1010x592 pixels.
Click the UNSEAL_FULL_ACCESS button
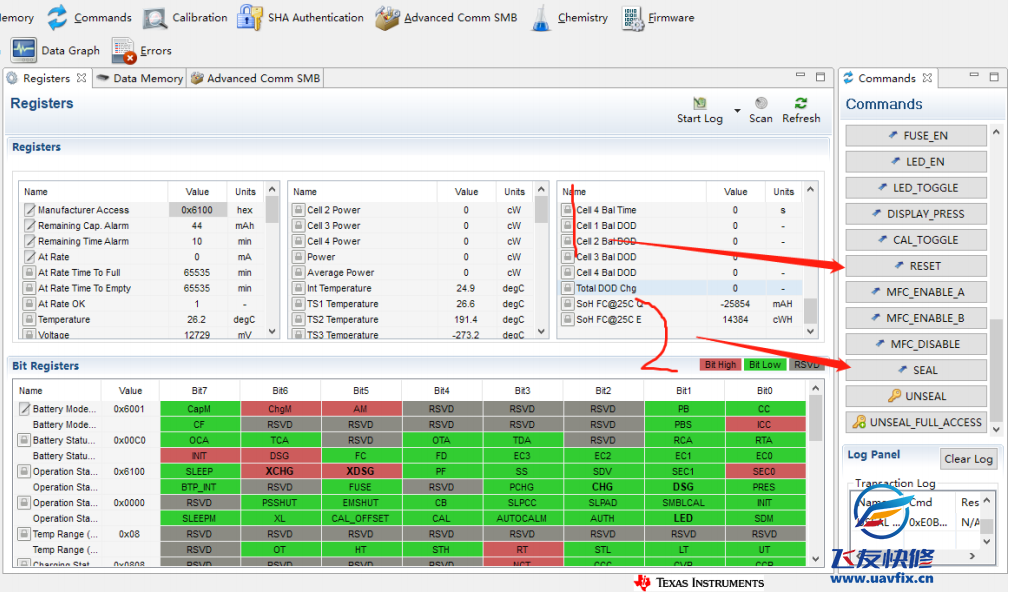tap(916, 422)
